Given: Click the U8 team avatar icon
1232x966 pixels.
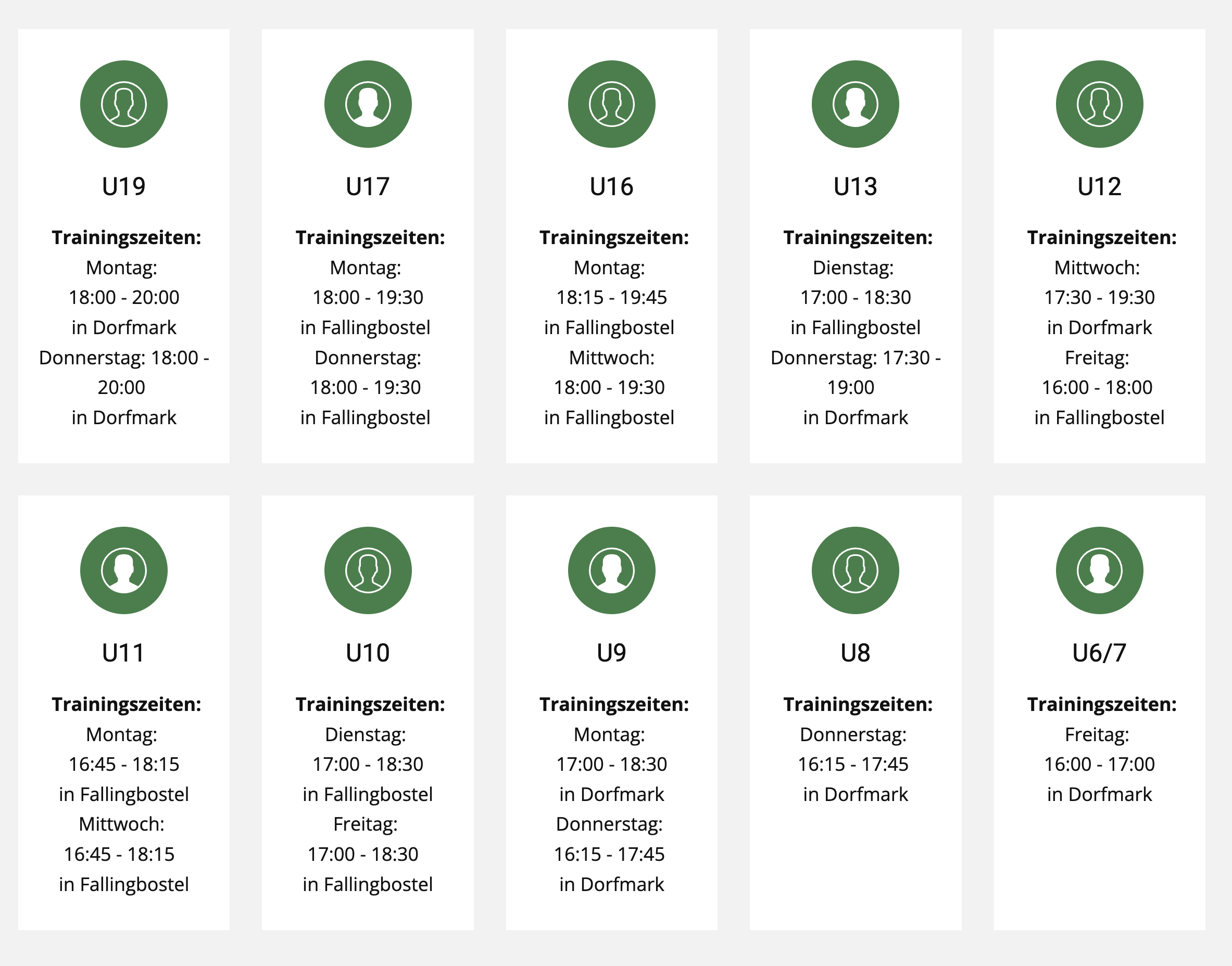Looking at the screenshot, I should [855, 570].
